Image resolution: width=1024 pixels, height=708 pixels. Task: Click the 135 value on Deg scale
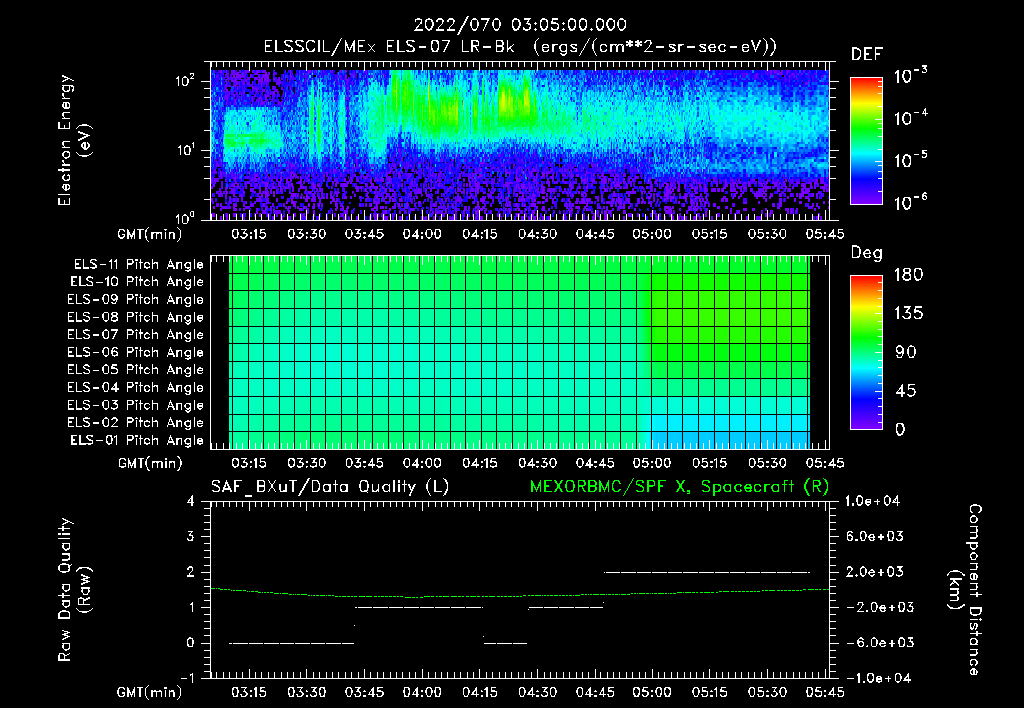[908, 314]
